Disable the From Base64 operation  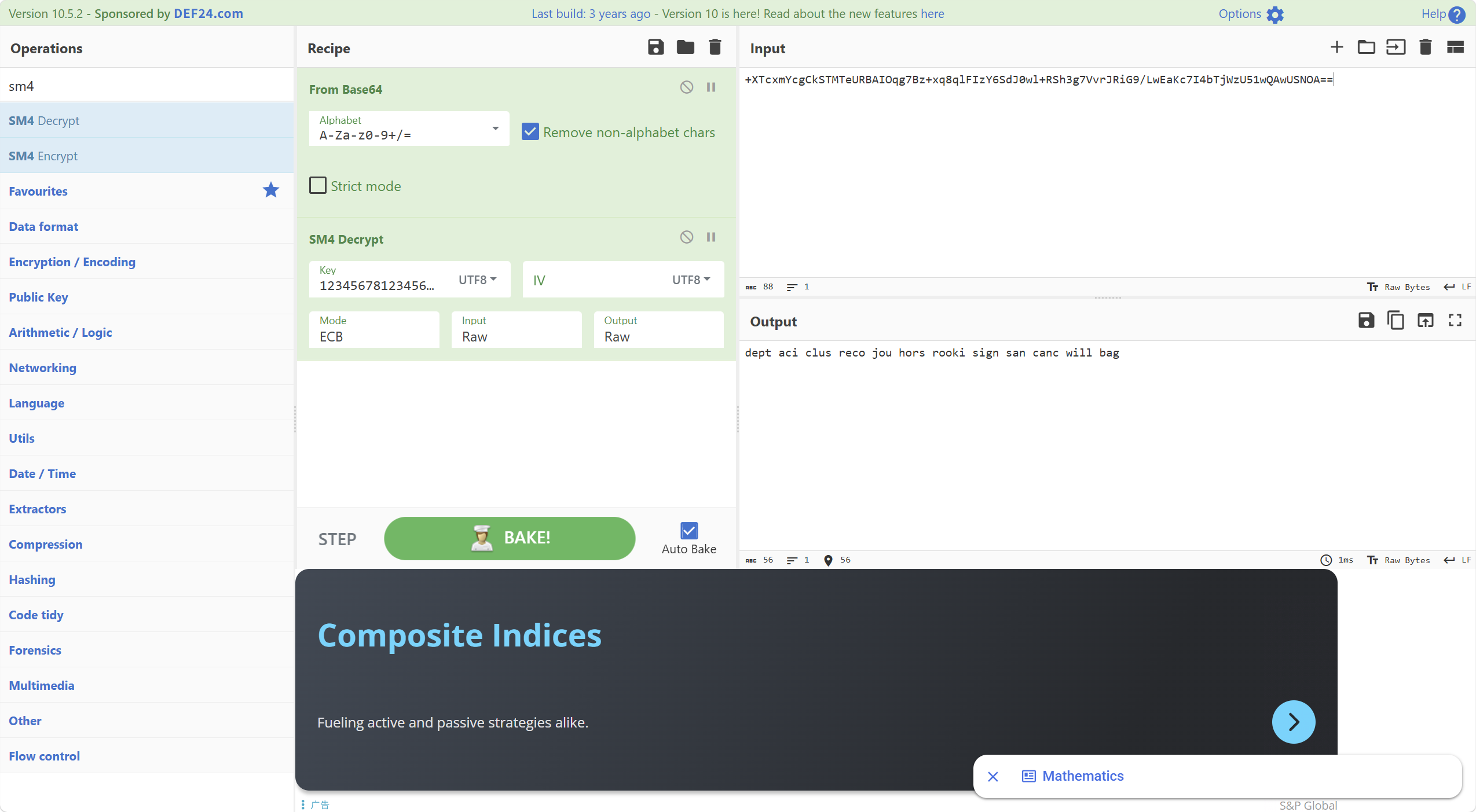[686, 87]
